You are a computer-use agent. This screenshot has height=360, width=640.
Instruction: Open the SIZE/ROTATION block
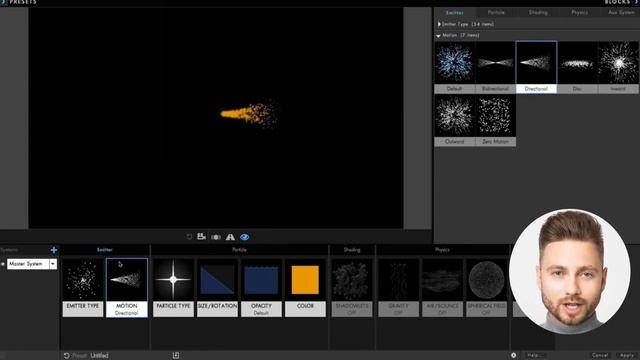pyautogui.click(x=217, y=287)
